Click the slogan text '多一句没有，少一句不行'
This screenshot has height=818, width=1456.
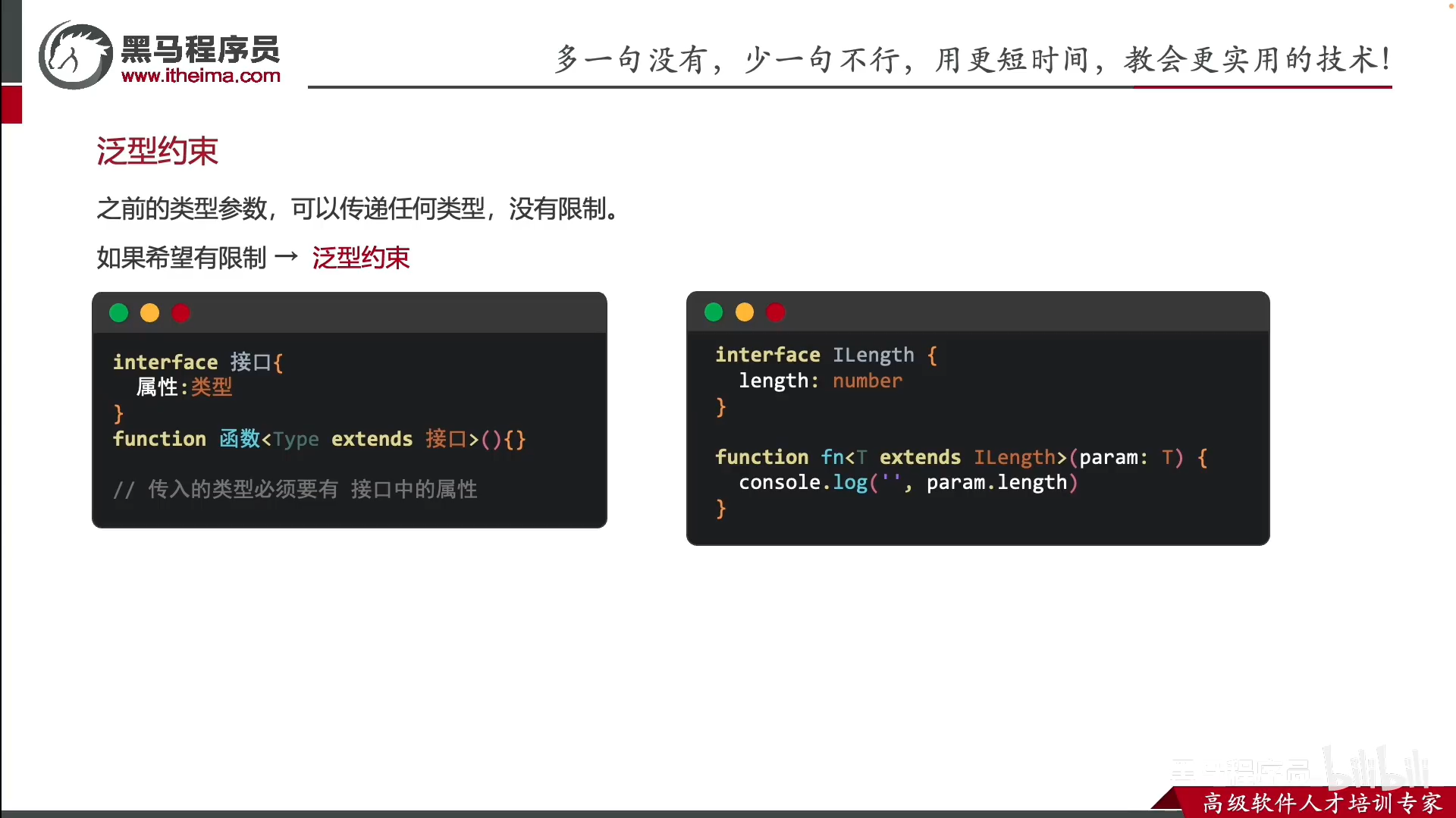point(728,59)
